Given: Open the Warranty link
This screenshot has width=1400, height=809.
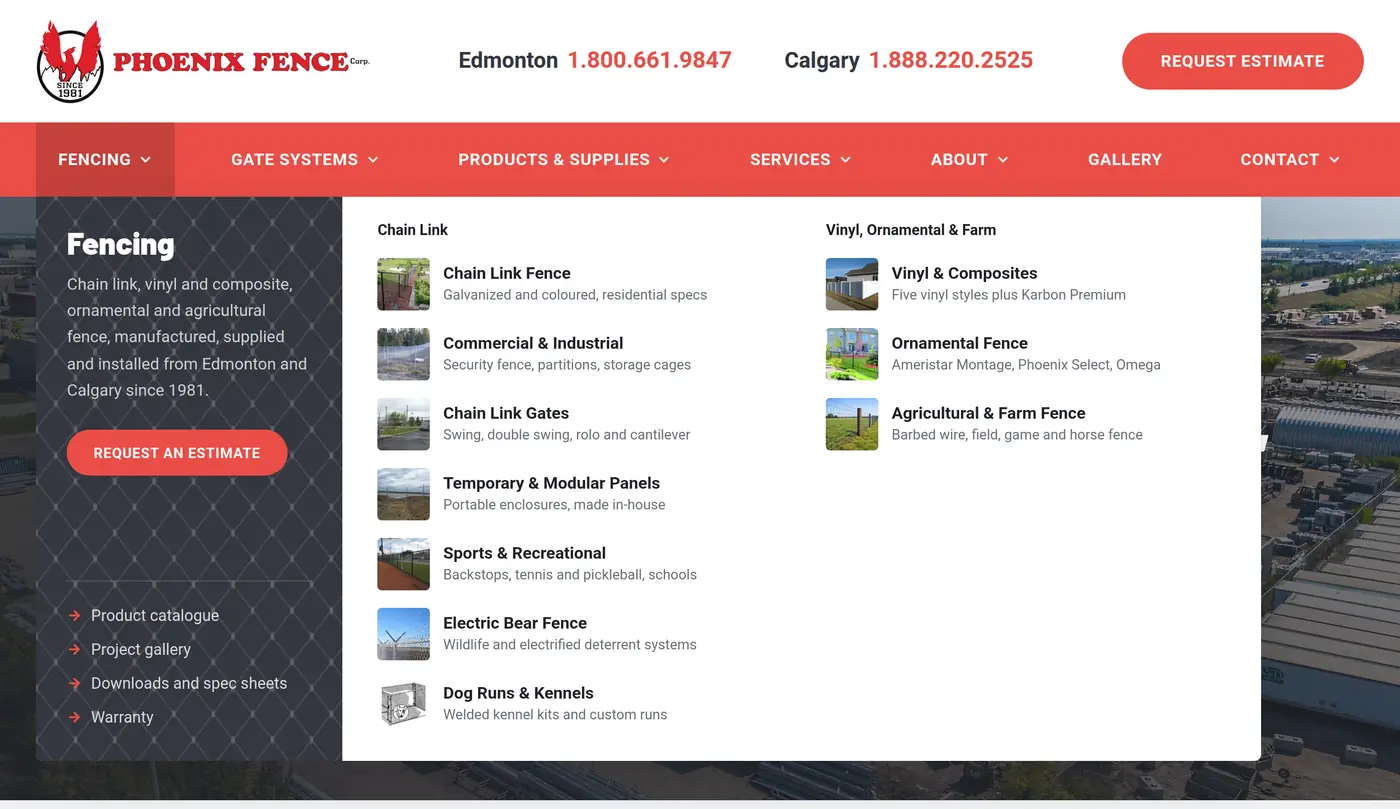Looking at the screenshot, I should click(x=122, y=718).
